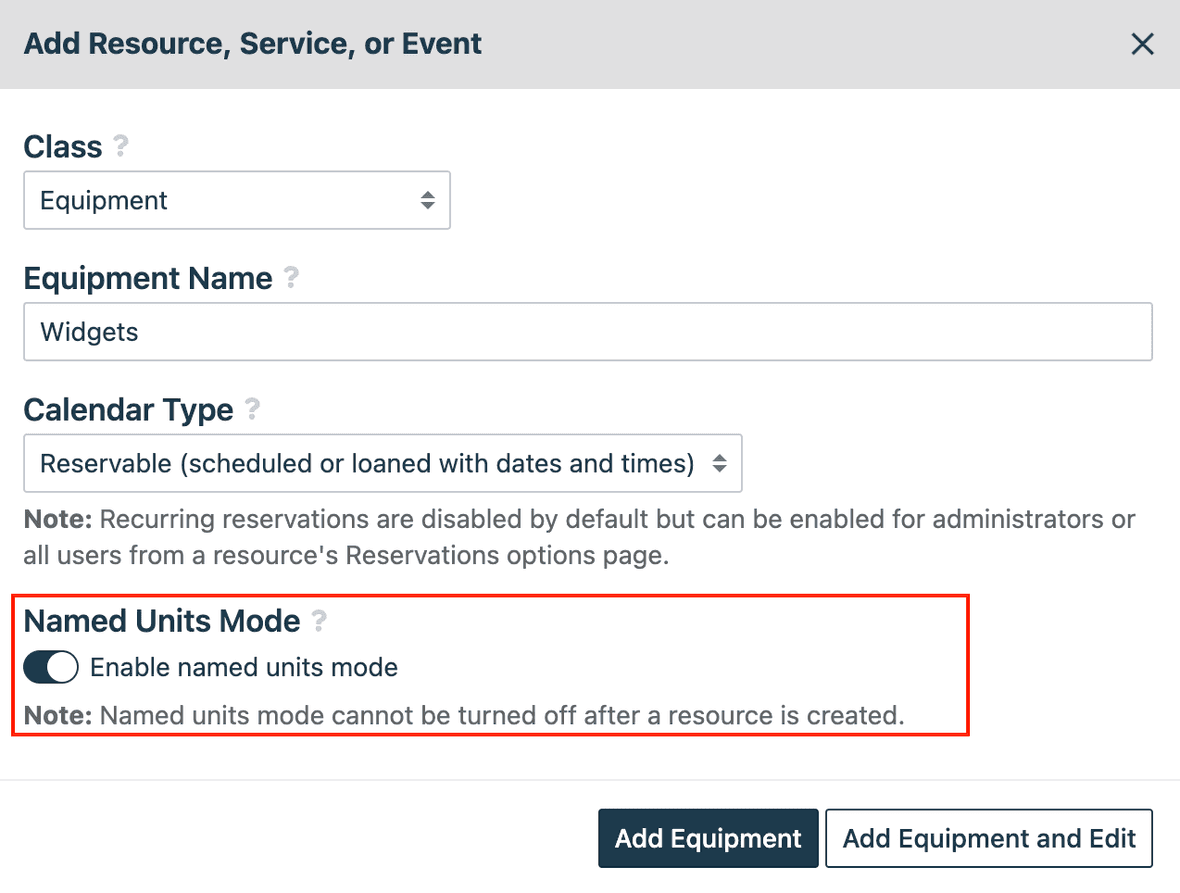Click the "Enable named units mode" label

pyautogui.click(x=244, y=667)
